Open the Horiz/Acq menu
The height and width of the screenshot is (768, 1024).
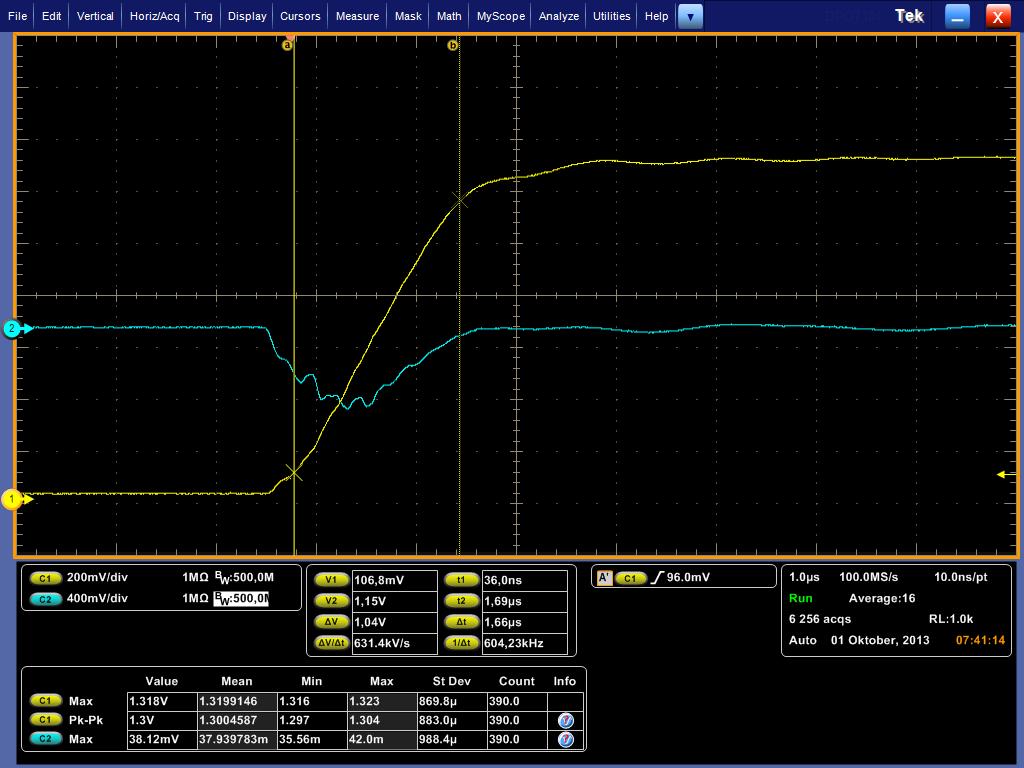pos(155,16)
